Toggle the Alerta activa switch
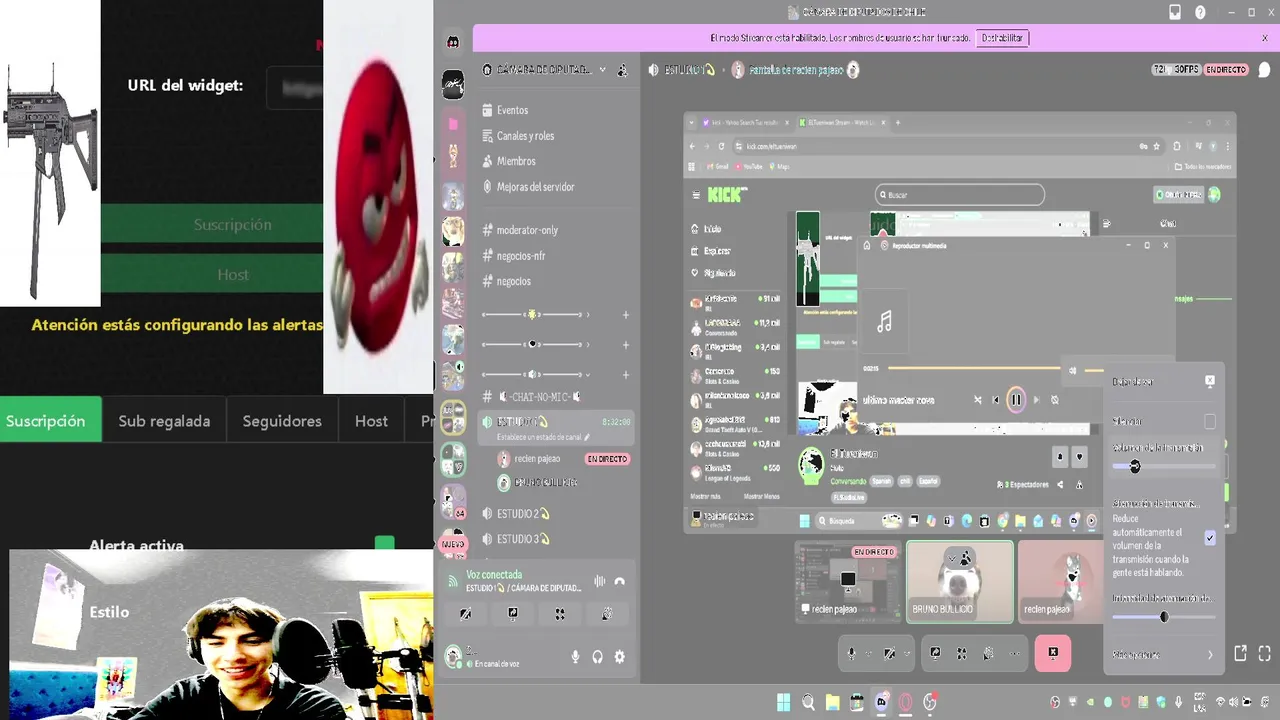Viewport: 1280px width, 720px height. click(x=384, y=545)
